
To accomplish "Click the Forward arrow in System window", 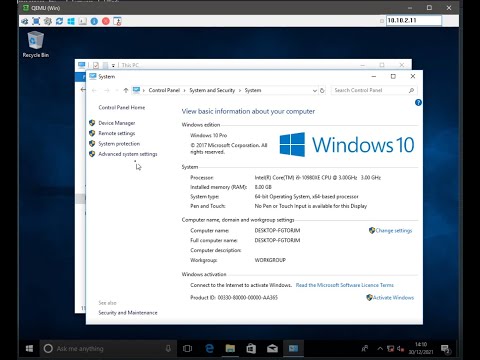I will point(107,90).
